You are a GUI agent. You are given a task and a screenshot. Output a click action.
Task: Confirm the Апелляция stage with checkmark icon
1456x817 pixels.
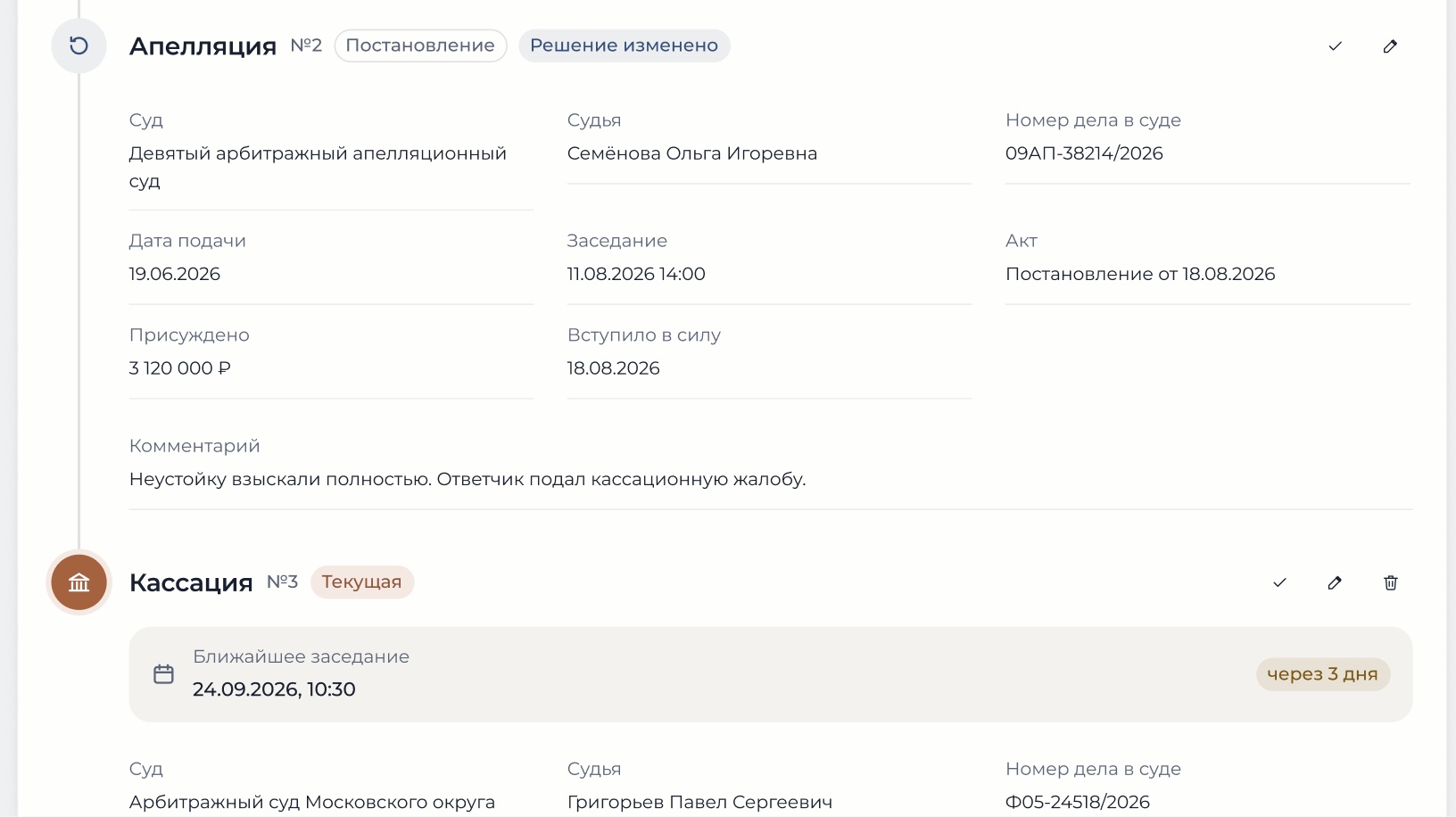1335,46
